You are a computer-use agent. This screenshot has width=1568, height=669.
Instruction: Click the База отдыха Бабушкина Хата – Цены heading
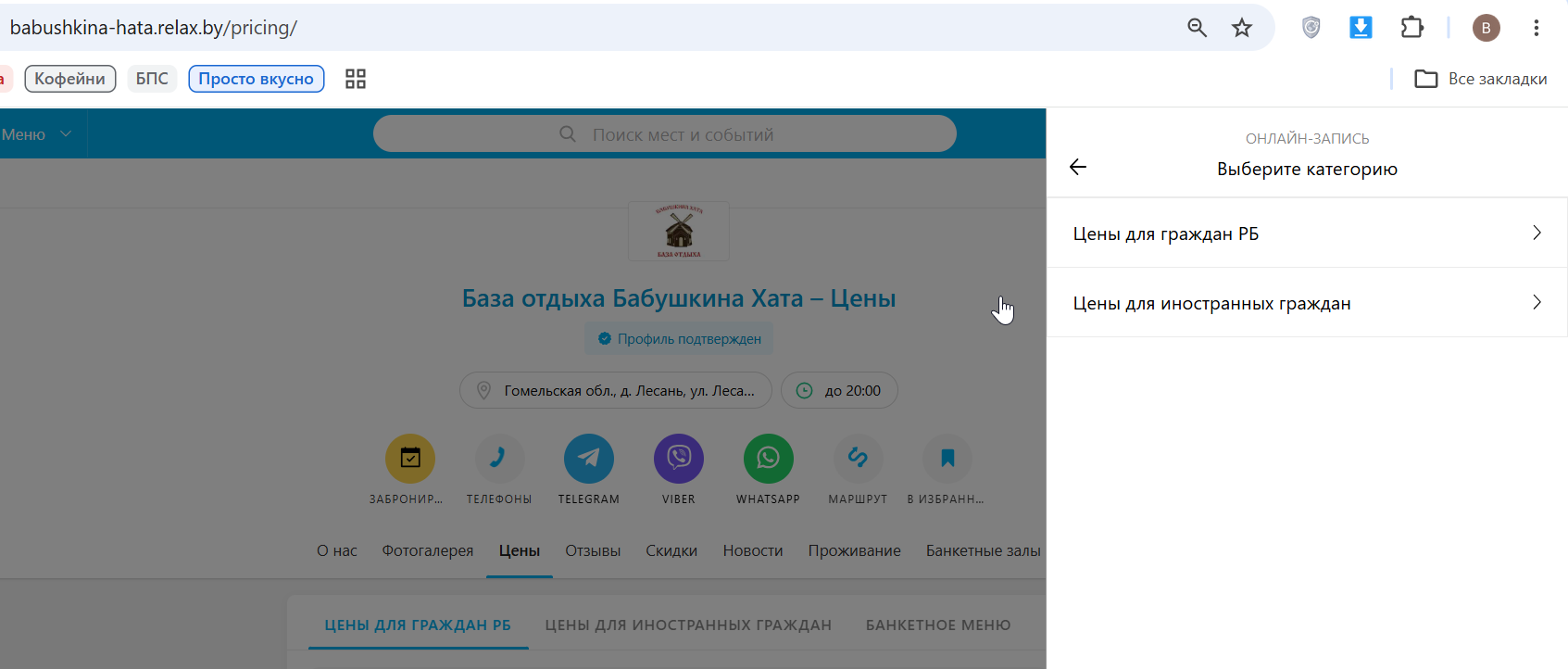679,298
